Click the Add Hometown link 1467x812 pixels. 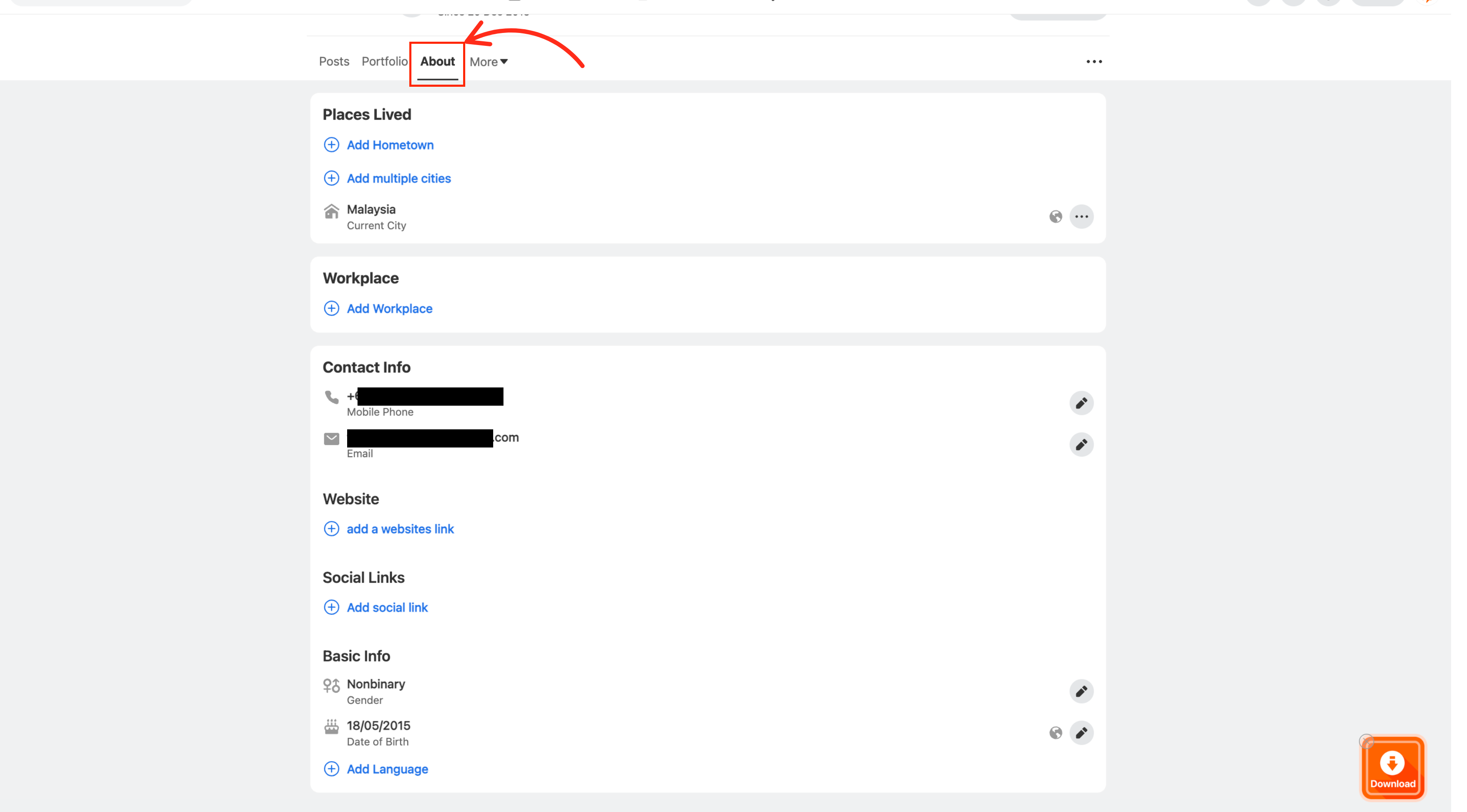coord(390,145)
